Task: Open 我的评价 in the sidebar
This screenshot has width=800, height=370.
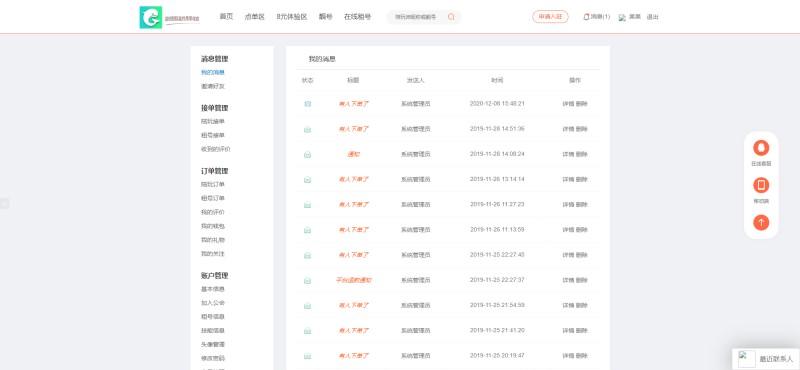Action: [213, 212]
